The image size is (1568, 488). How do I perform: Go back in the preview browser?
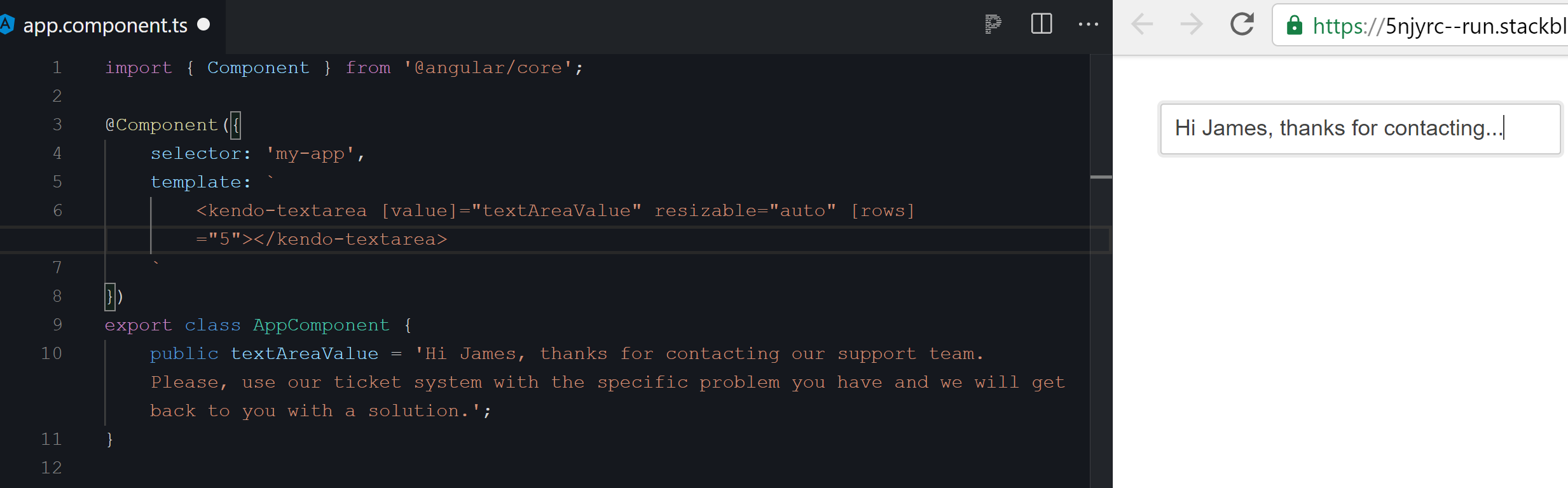tap(1143, 25)
